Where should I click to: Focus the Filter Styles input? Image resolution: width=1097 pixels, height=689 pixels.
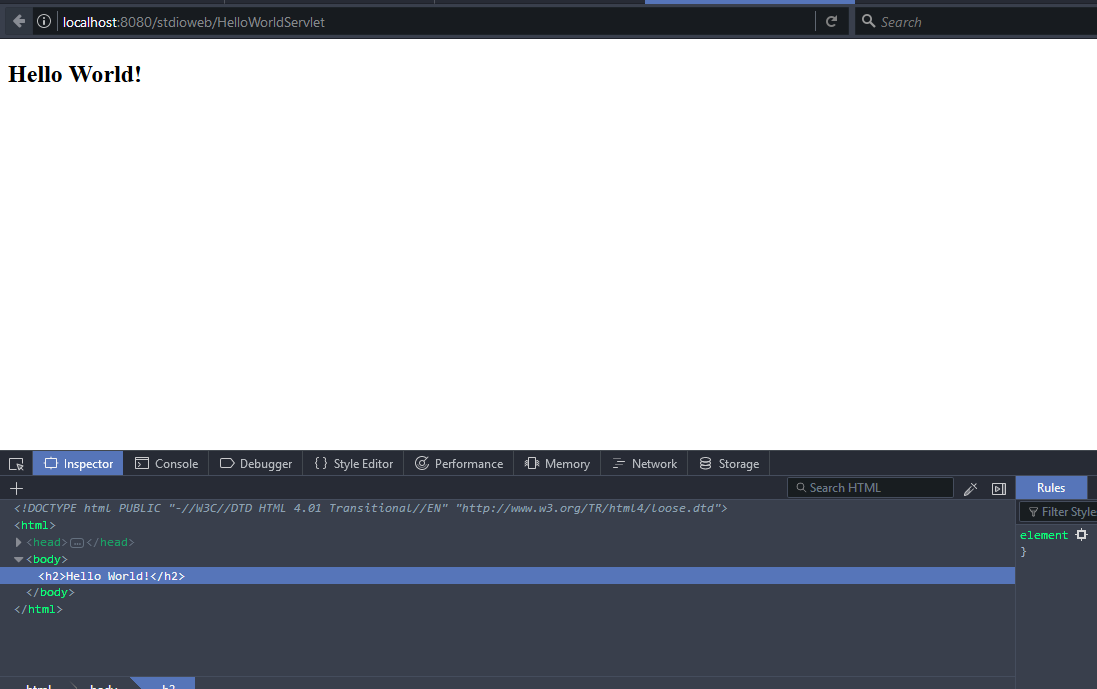1059,512
